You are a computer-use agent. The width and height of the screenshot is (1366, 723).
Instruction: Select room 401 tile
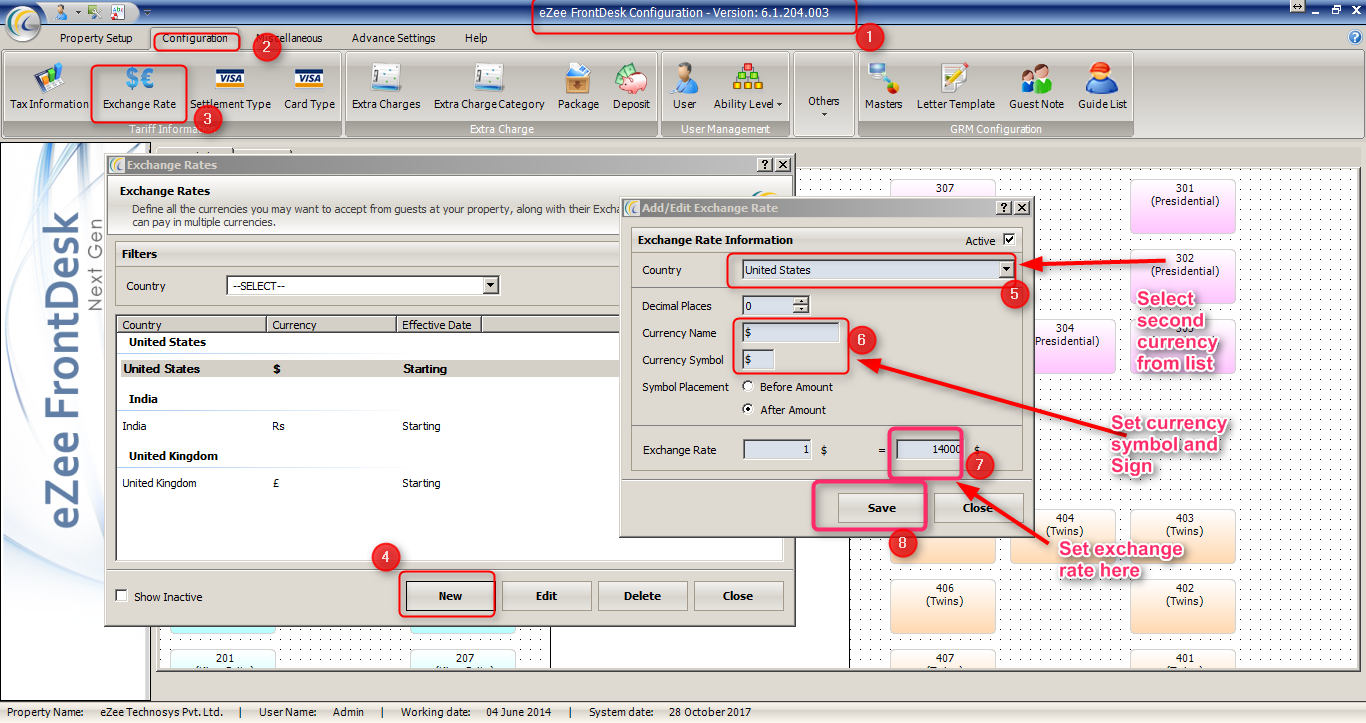click(1184, 660)
